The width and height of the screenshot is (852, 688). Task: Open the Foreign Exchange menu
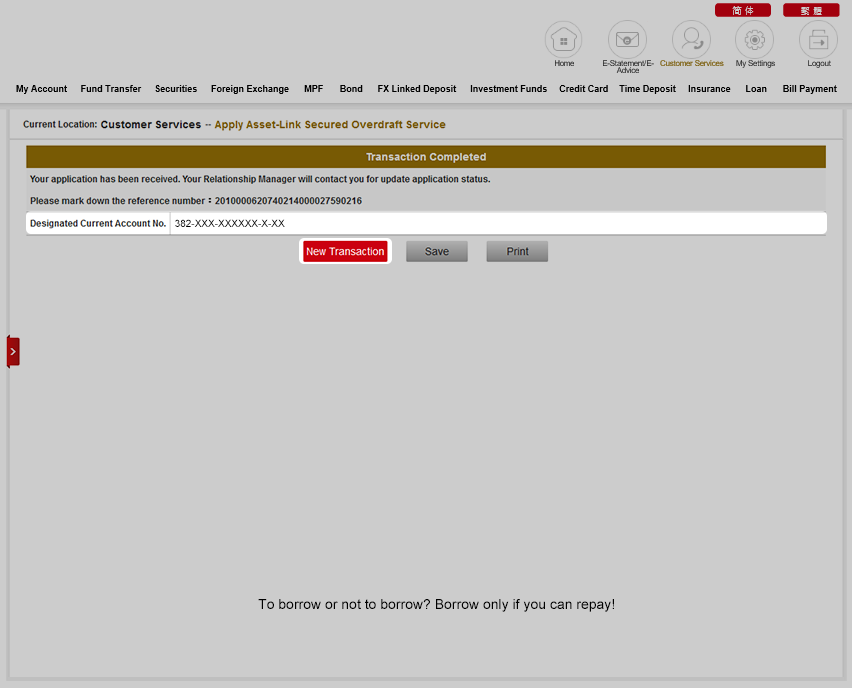click(x=249, y=89)
